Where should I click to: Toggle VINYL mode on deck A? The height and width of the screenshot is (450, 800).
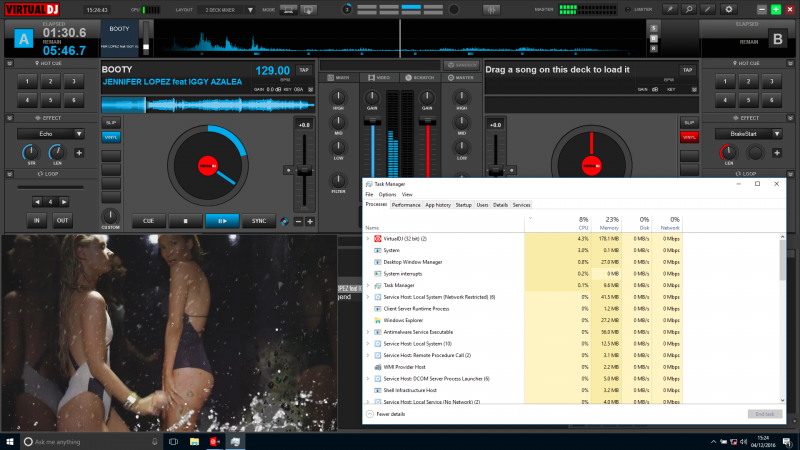(111, 137)
